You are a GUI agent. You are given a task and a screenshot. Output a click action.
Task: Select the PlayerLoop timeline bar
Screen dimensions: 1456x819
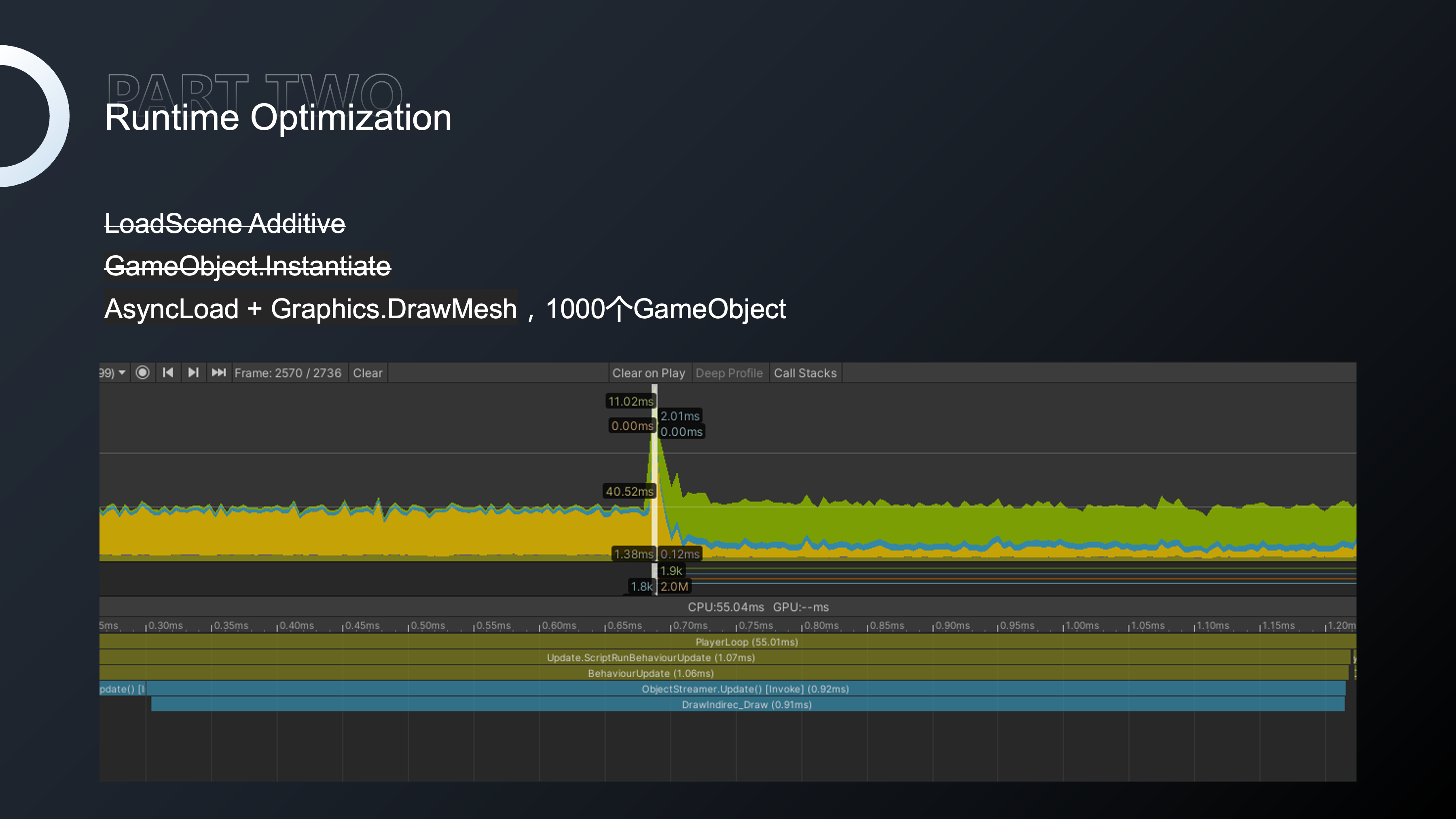click(x=746, y=641)
